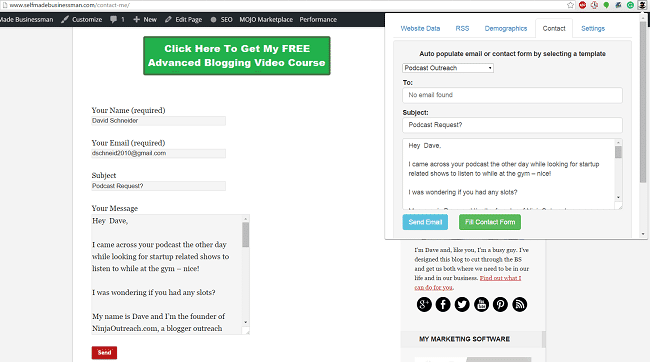Click the browser address bar URL
This screenshot has height=362, width=650.
[69, 5]
